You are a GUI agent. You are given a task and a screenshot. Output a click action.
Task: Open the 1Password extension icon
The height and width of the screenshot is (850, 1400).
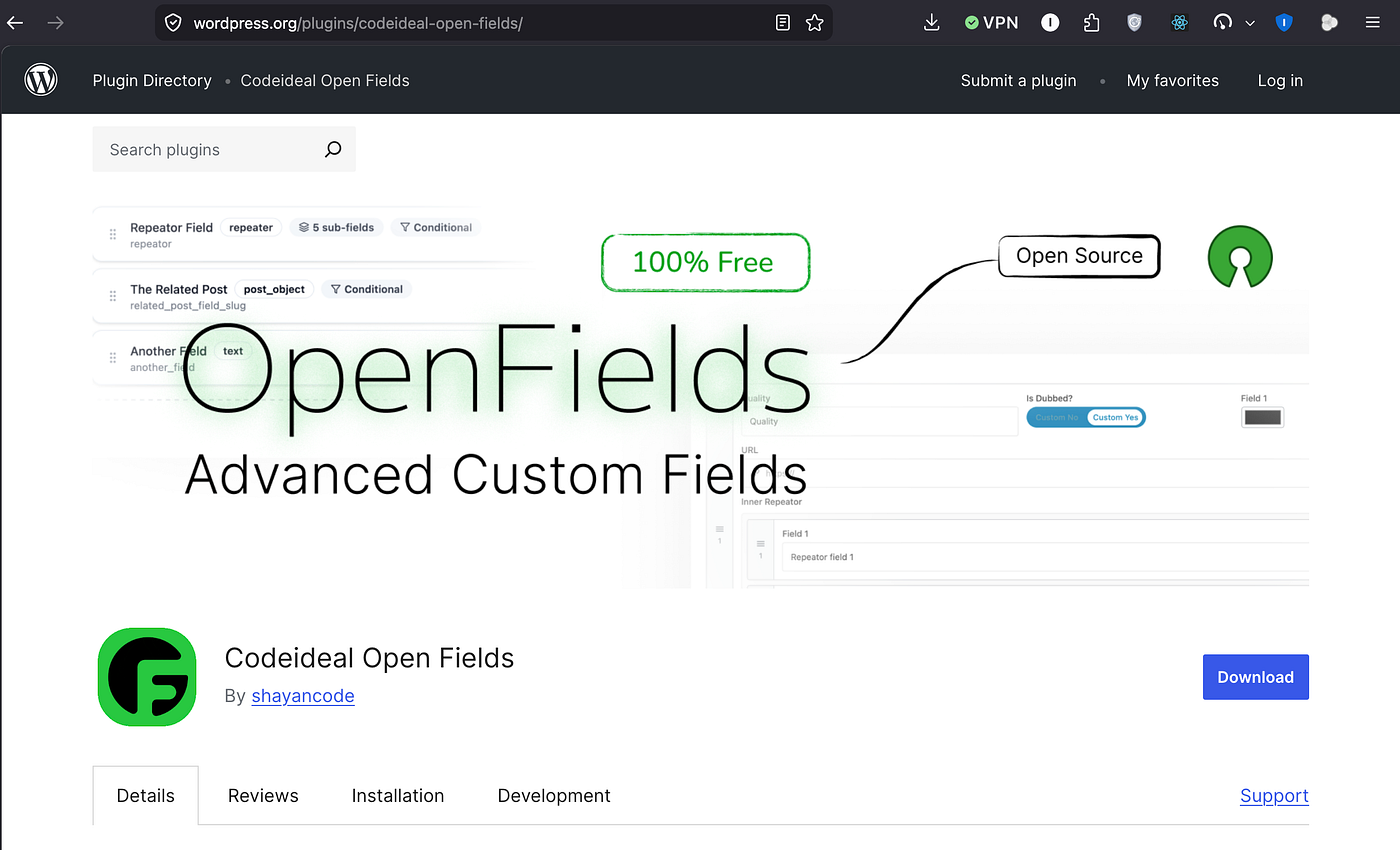tap(1050, 22)
